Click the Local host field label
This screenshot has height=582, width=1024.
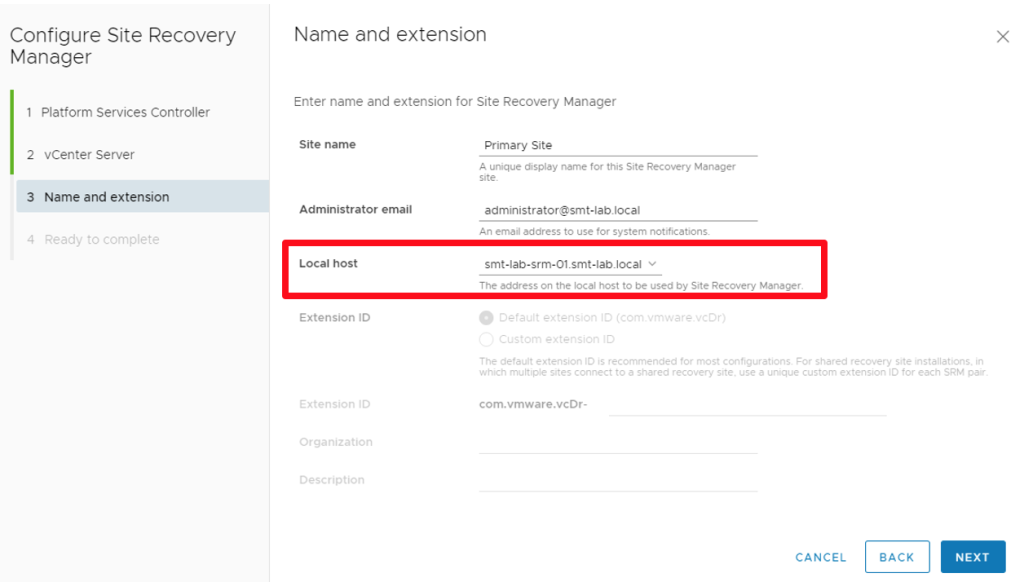coord(328,264)
